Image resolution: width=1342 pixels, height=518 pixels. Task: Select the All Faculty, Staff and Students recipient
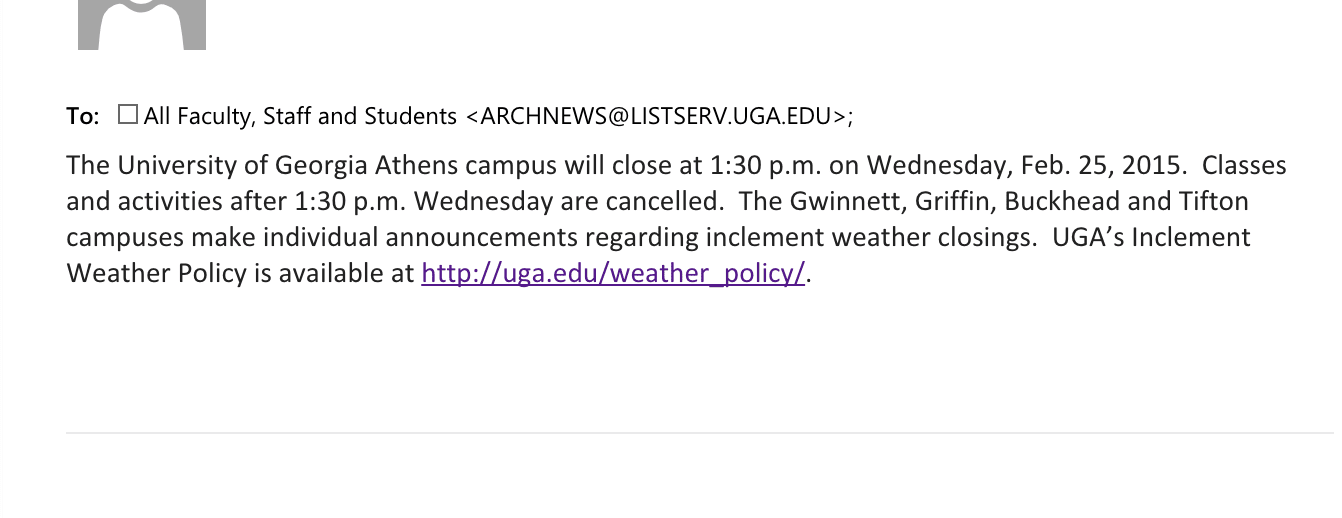(300, 116)
